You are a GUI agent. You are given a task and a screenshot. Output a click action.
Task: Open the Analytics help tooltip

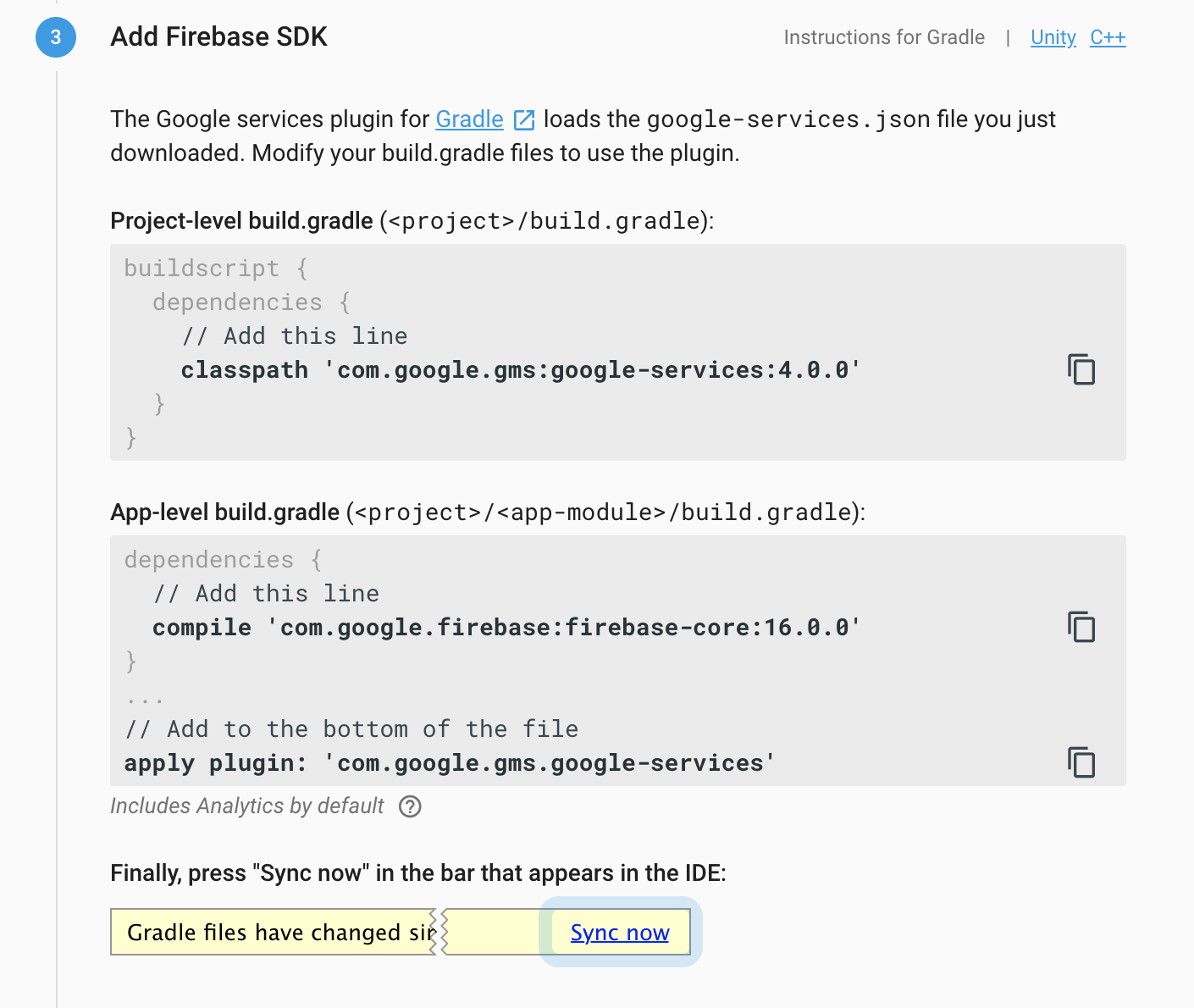(410, 807)
